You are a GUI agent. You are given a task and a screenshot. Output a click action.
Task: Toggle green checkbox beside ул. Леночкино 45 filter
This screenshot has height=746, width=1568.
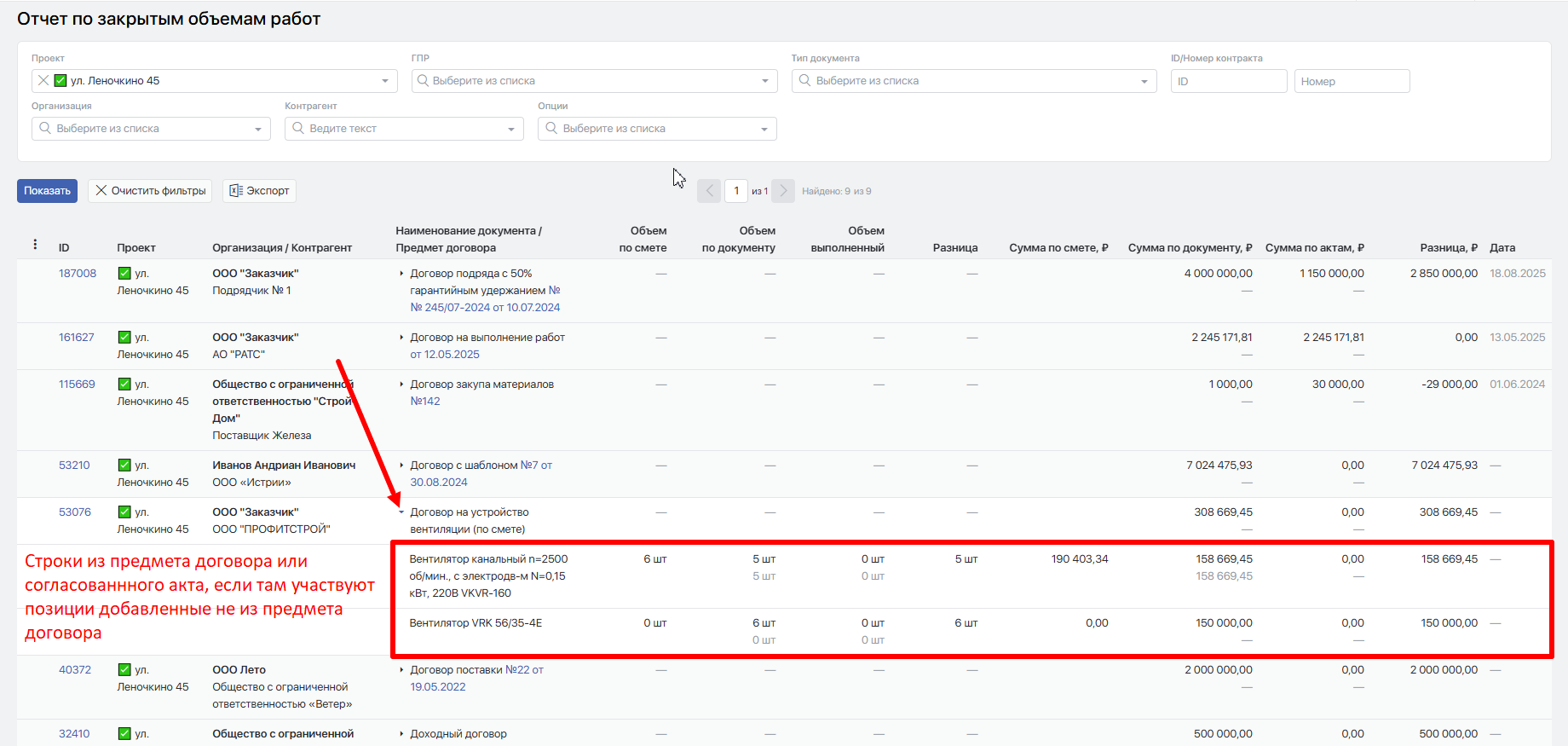coord(61,80)
